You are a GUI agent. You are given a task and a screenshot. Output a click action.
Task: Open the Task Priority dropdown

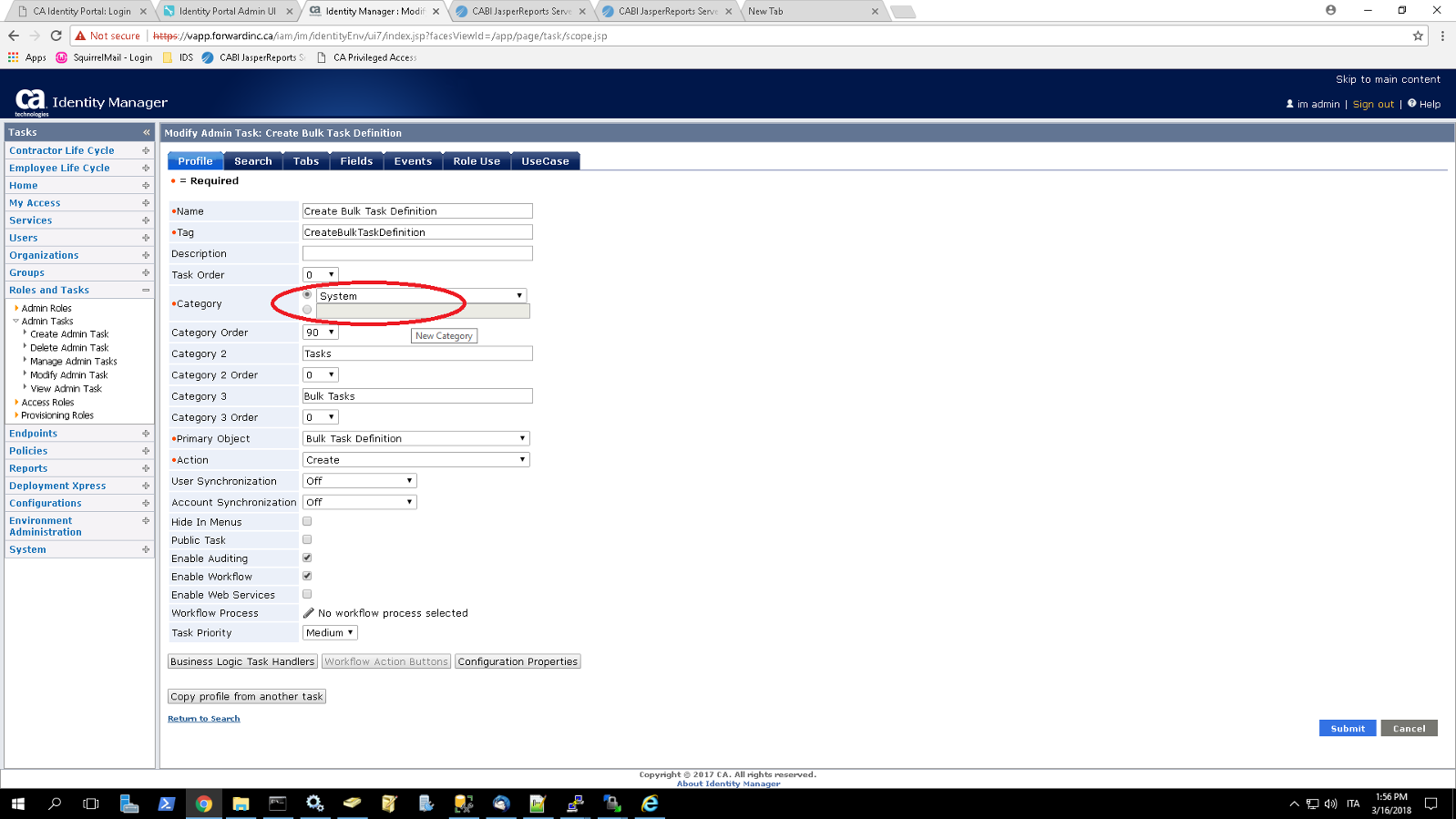tap(330, 633)
